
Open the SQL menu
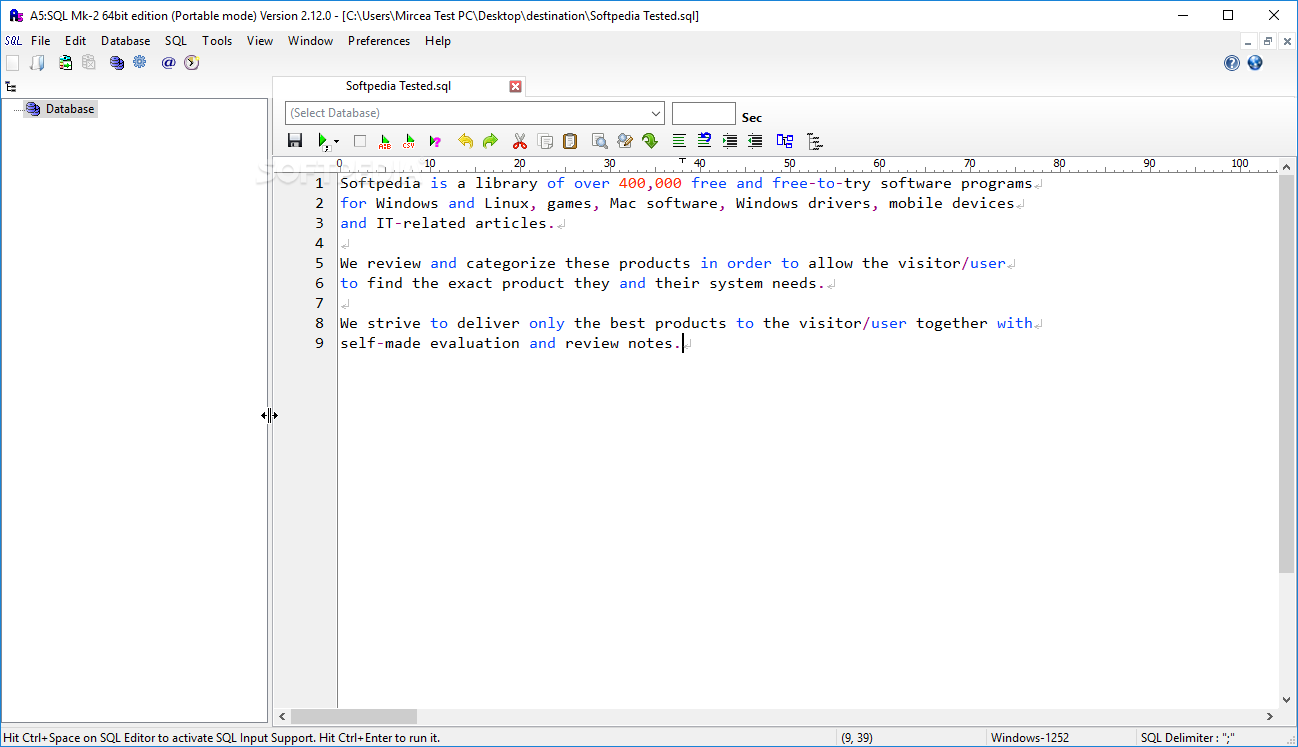[176, 41]
